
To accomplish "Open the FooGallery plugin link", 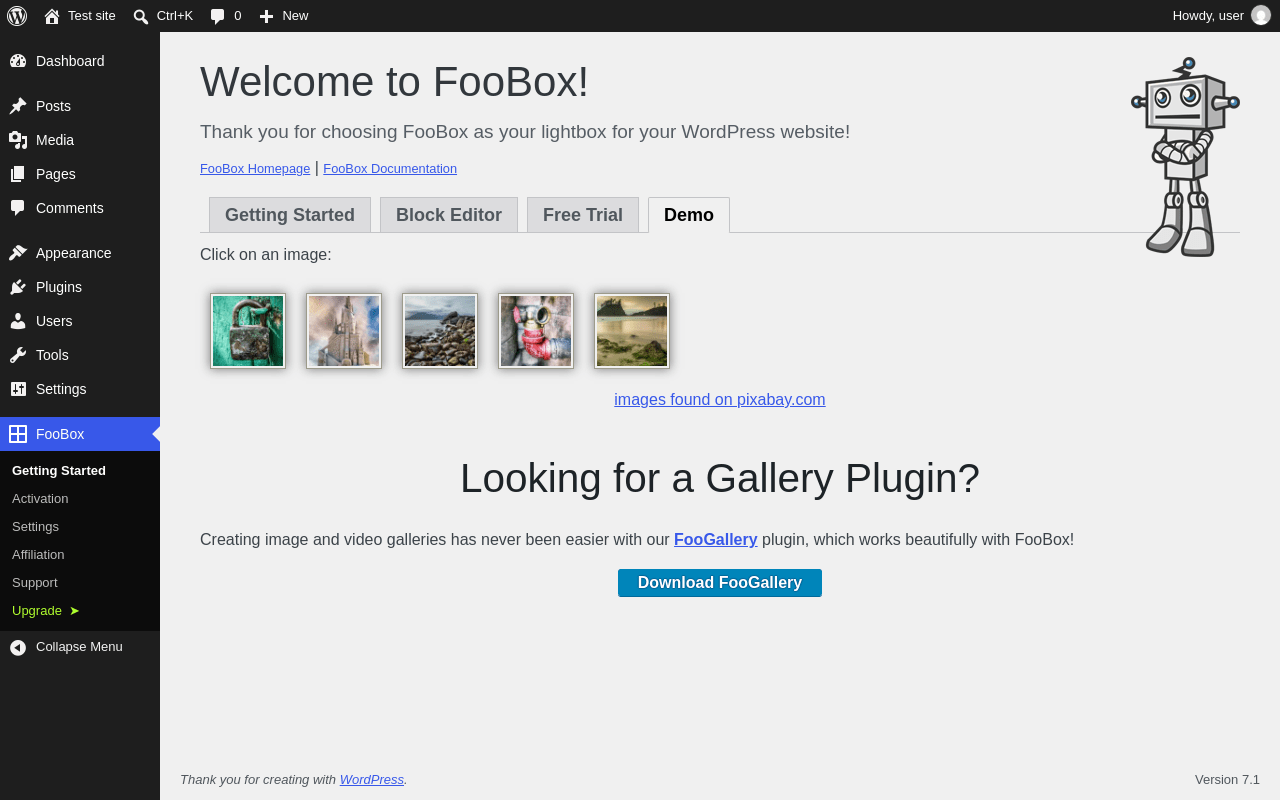I will (716, 540).
